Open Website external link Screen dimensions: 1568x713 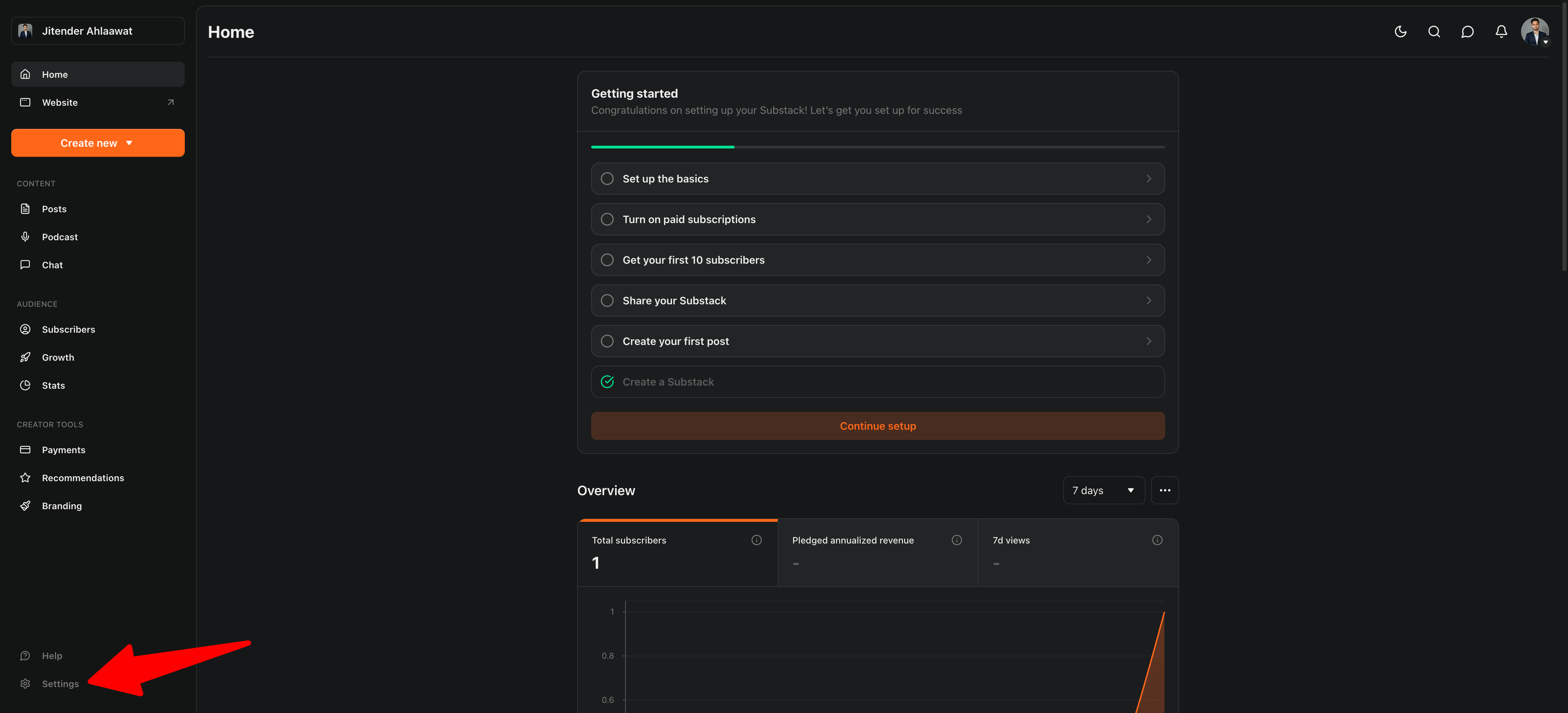pyautogui.click(x=170, y=102)
